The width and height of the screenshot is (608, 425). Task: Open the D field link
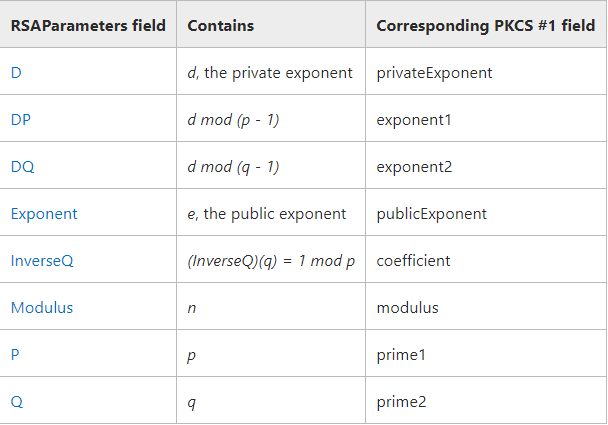tap(16, 73)
